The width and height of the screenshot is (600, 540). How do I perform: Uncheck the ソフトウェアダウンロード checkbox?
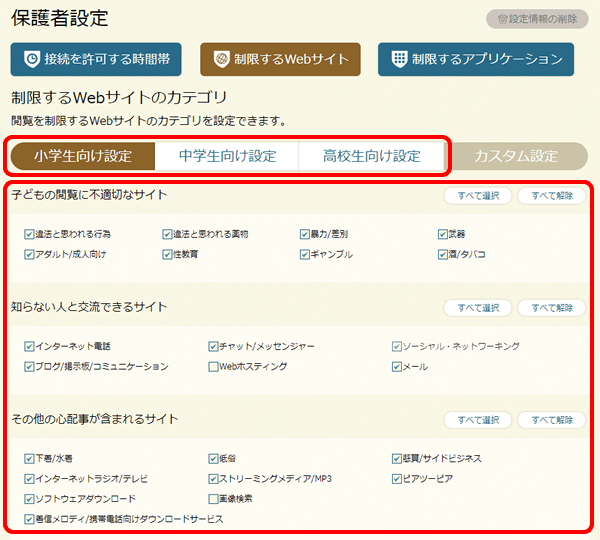point(29,499)
